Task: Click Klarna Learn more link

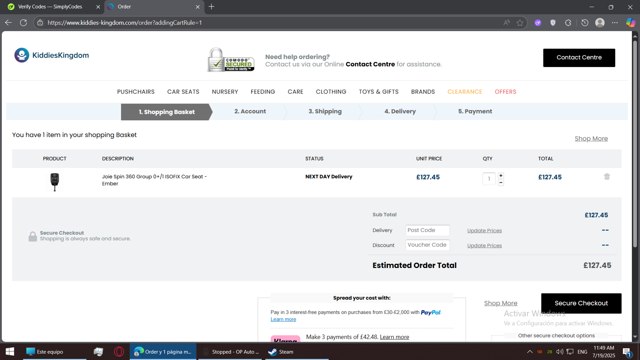Action: (x=394, y=337)
